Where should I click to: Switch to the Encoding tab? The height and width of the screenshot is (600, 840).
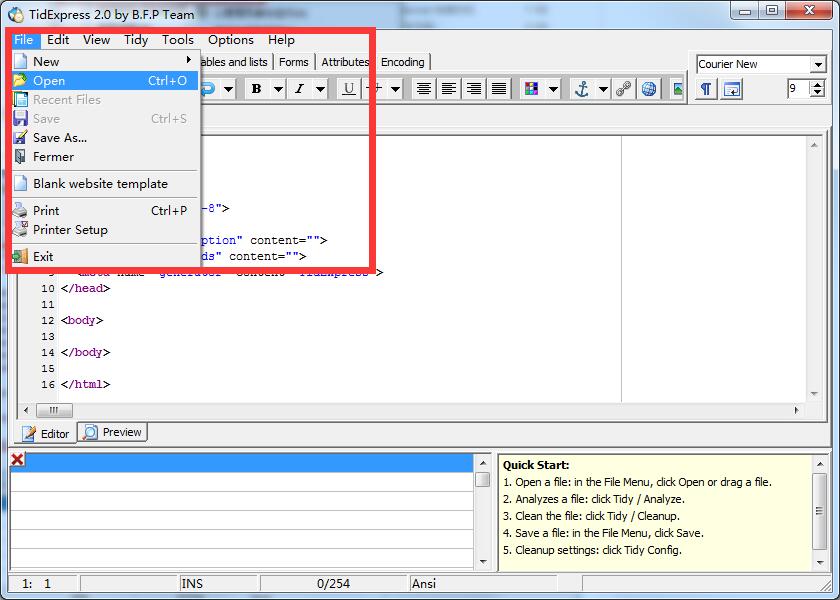pos(403,62)
